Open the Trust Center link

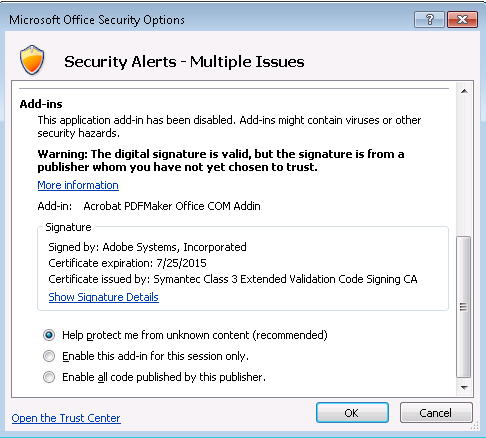point(66,418)
